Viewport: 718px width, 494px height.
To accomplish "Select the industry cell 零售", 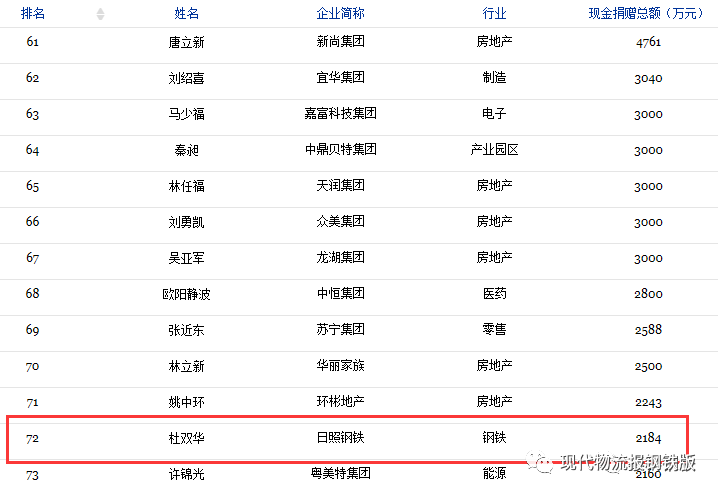I will click(494, 329).
